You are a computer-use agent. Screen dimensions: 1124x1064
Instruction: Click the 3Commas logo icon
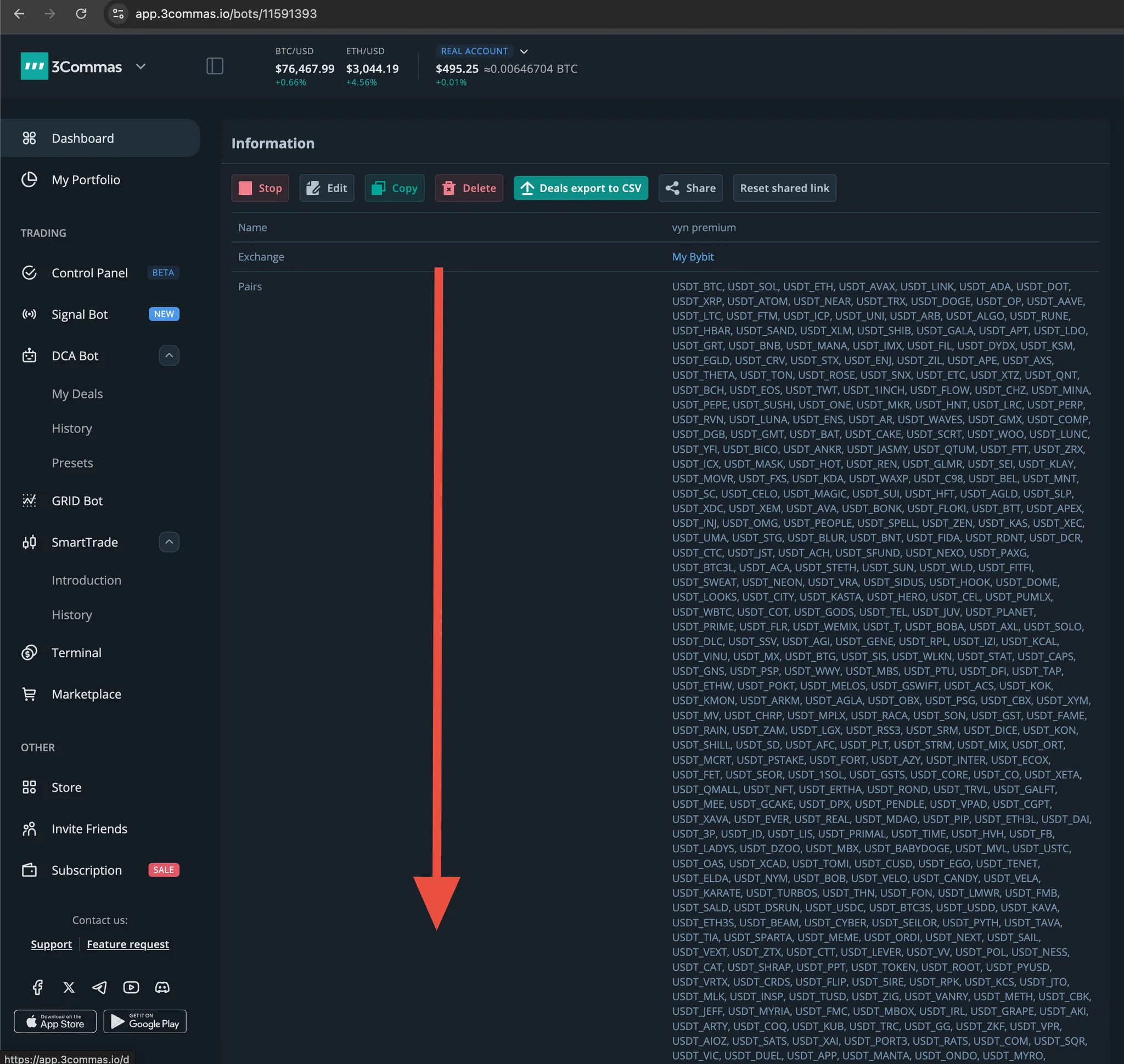34,66
